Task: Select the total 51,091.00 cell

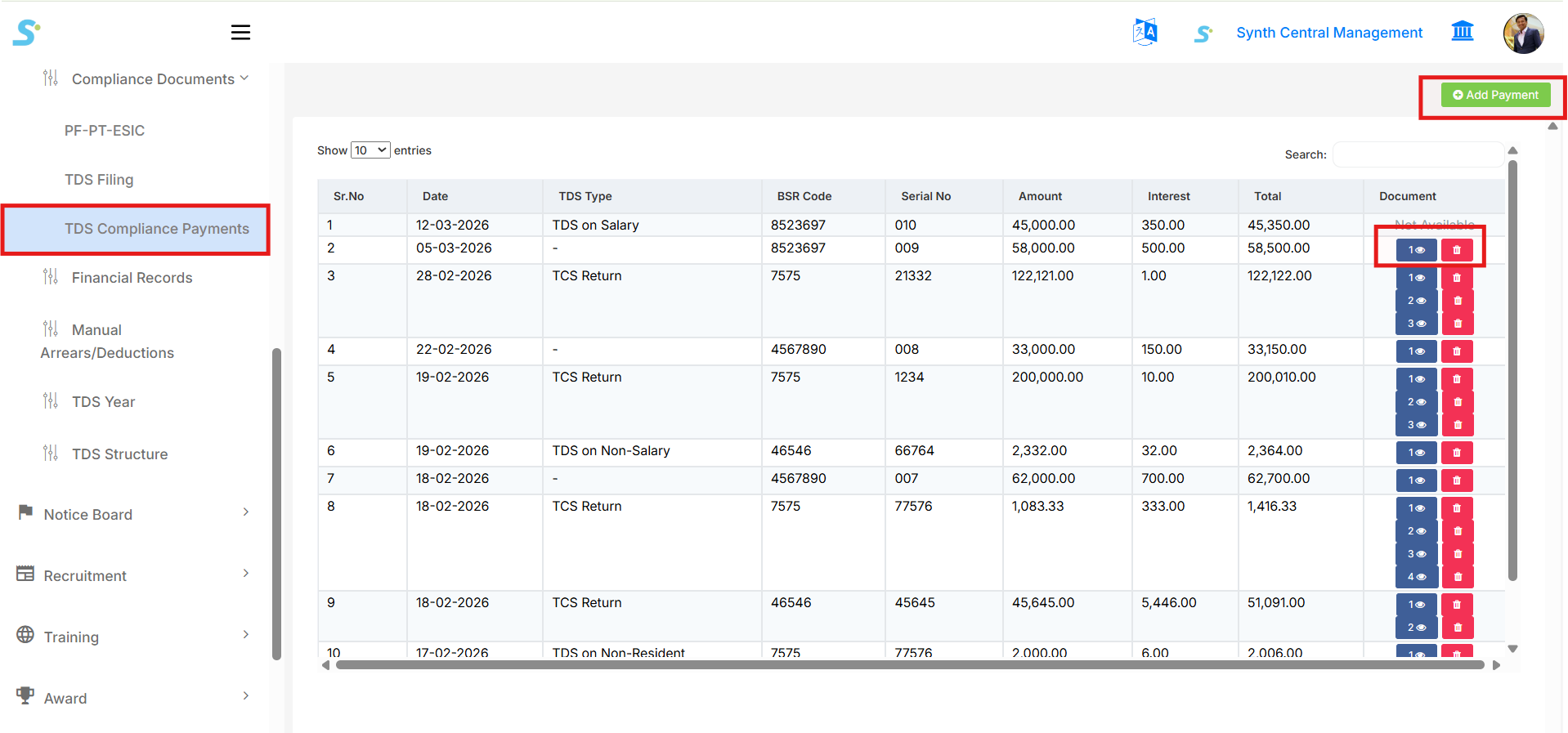Action: [x=1301, y=615]
